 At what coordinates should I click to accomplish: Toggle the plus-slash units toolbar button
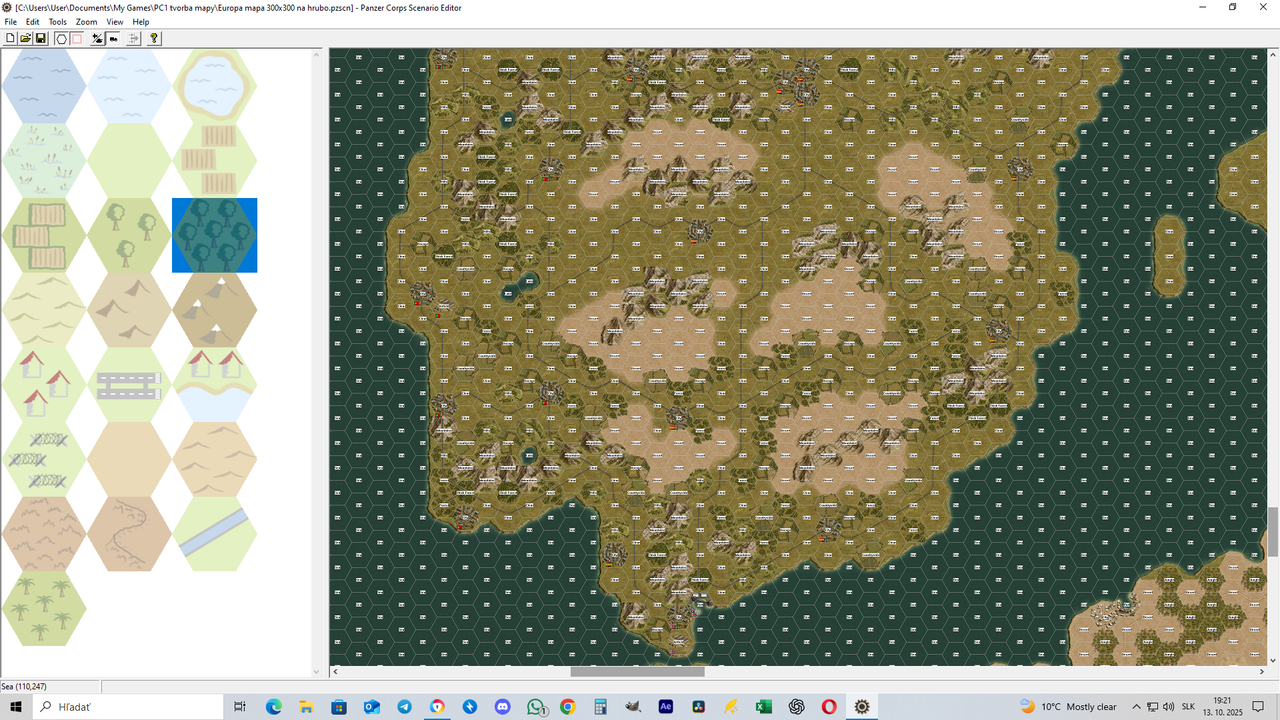click(x=98, y=38)
